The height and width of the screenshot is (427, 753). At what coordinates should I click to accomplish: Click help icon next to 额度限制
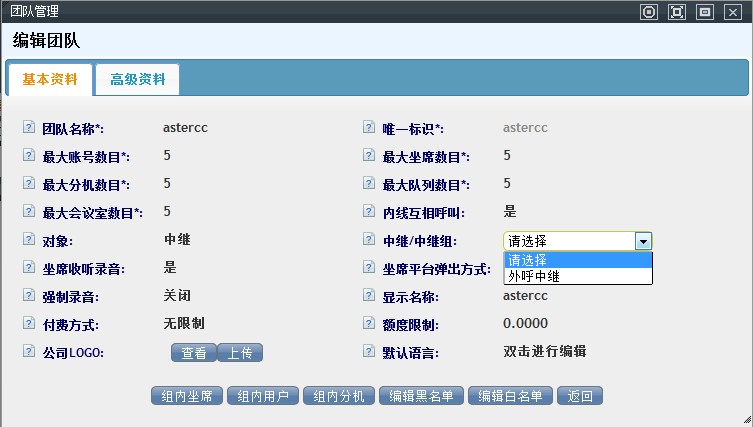(x=369, y=324)
